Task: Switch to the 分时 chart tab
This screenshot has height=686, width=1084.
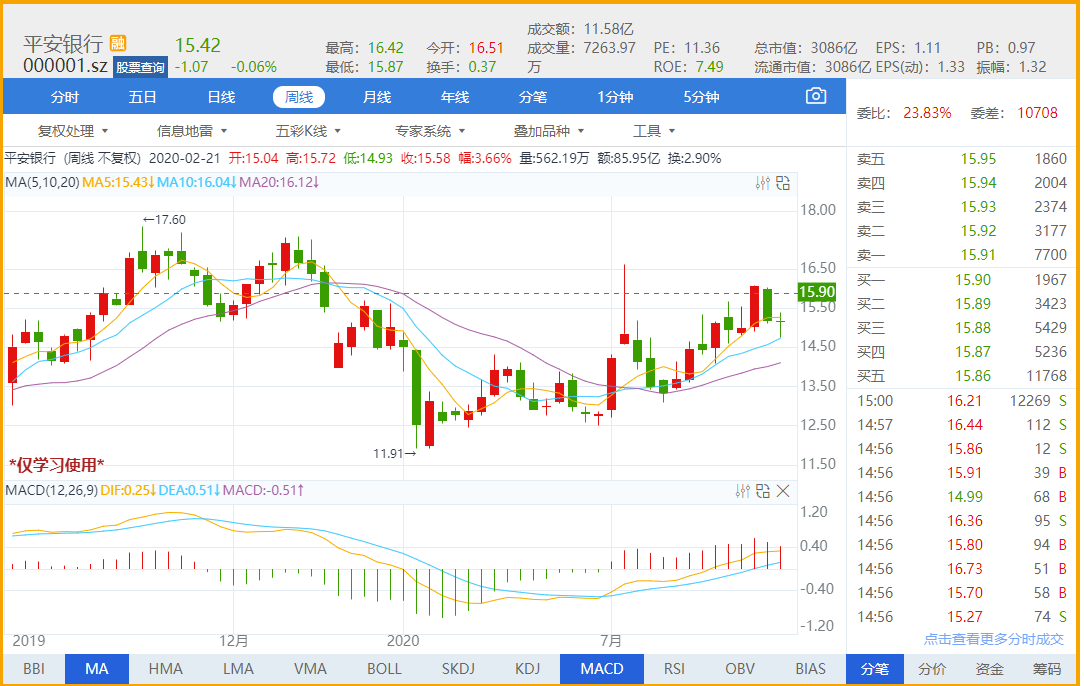Action: click(x=65, y=97)
